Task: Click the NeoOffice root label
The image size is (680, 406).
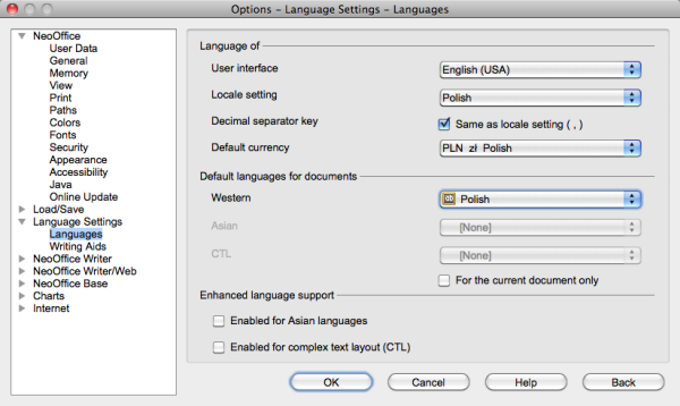Action: coord(57,36)
